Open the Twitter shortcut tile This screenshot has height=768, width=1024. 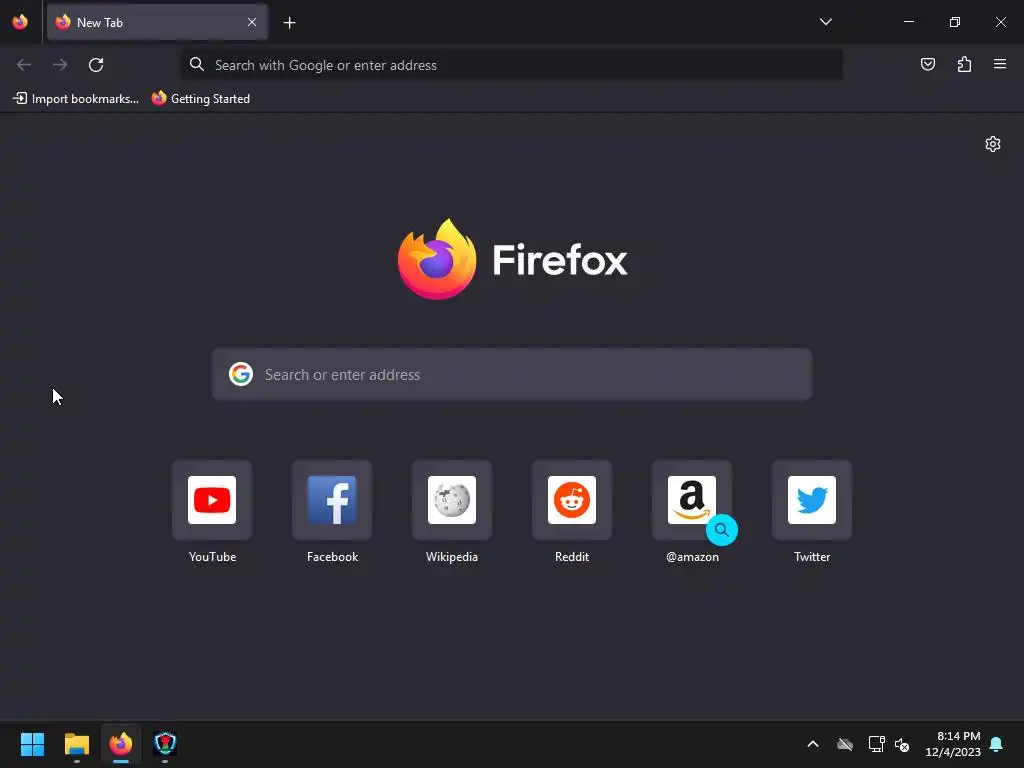point(812,500)
